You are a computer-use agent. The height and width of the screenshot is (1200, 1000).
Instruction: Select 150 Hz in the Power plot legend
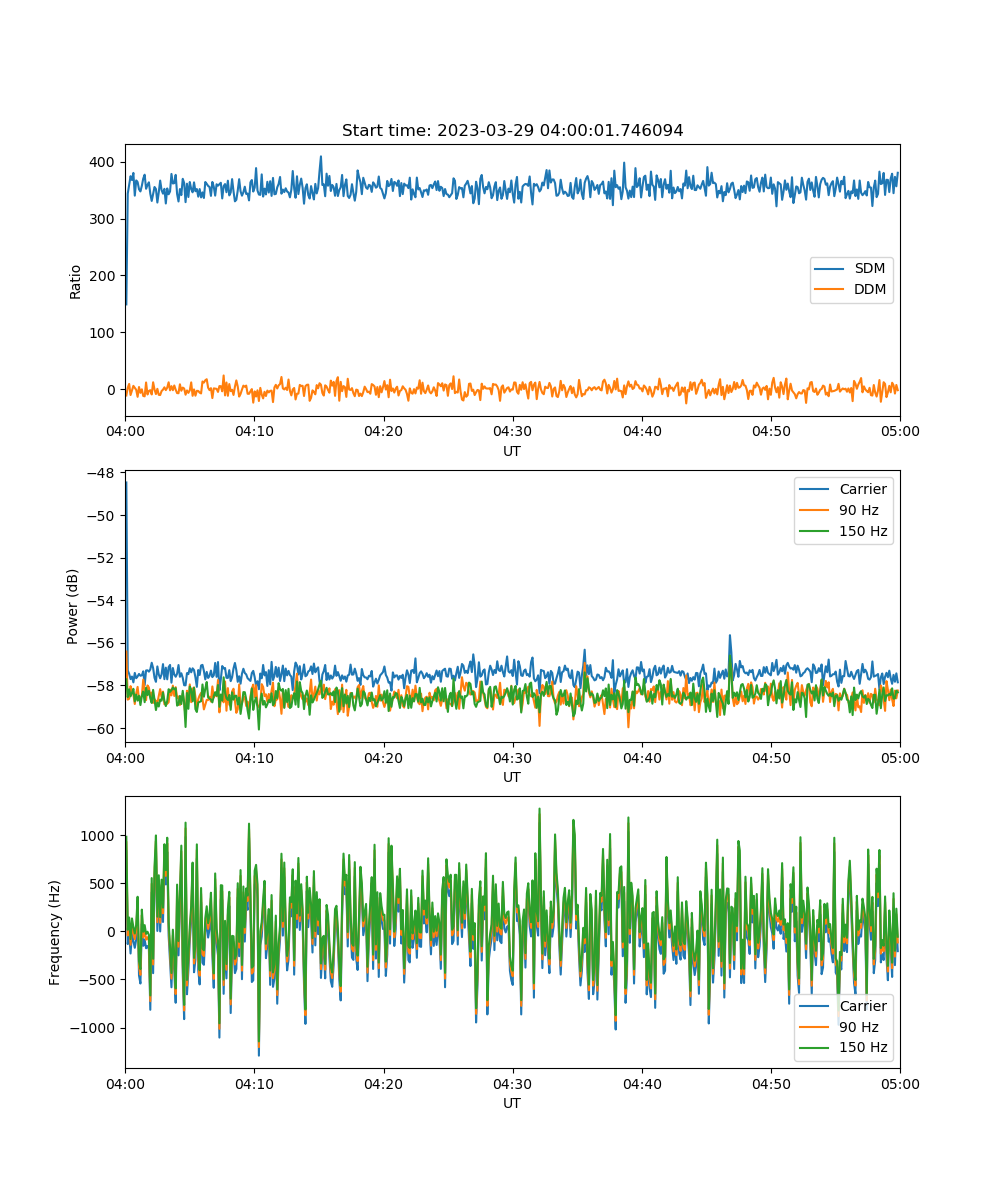(x=863, y=531)
